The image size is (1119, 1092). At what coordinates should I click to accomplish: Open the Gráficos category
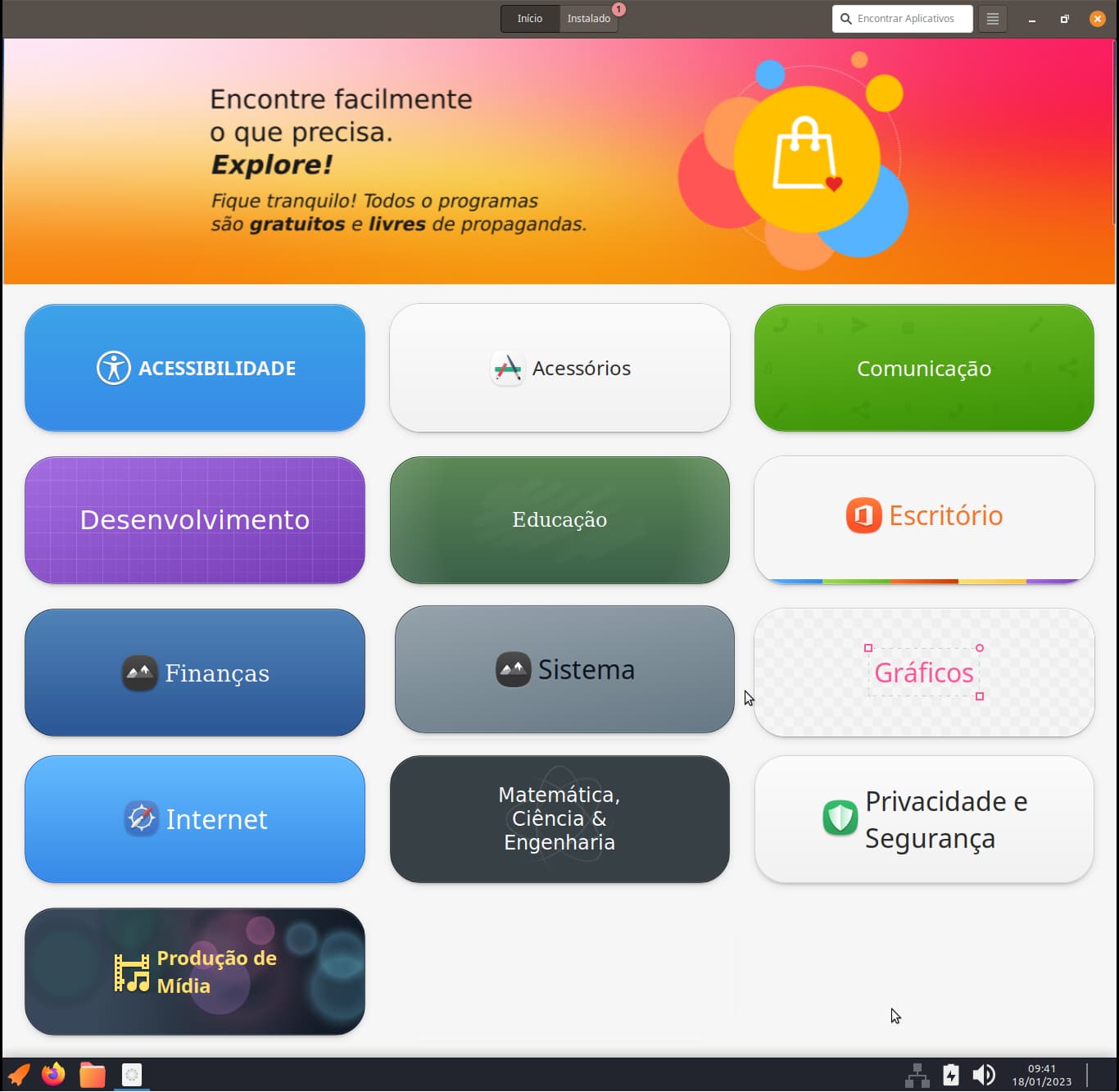pyautogui.click(x=924, y=673)
